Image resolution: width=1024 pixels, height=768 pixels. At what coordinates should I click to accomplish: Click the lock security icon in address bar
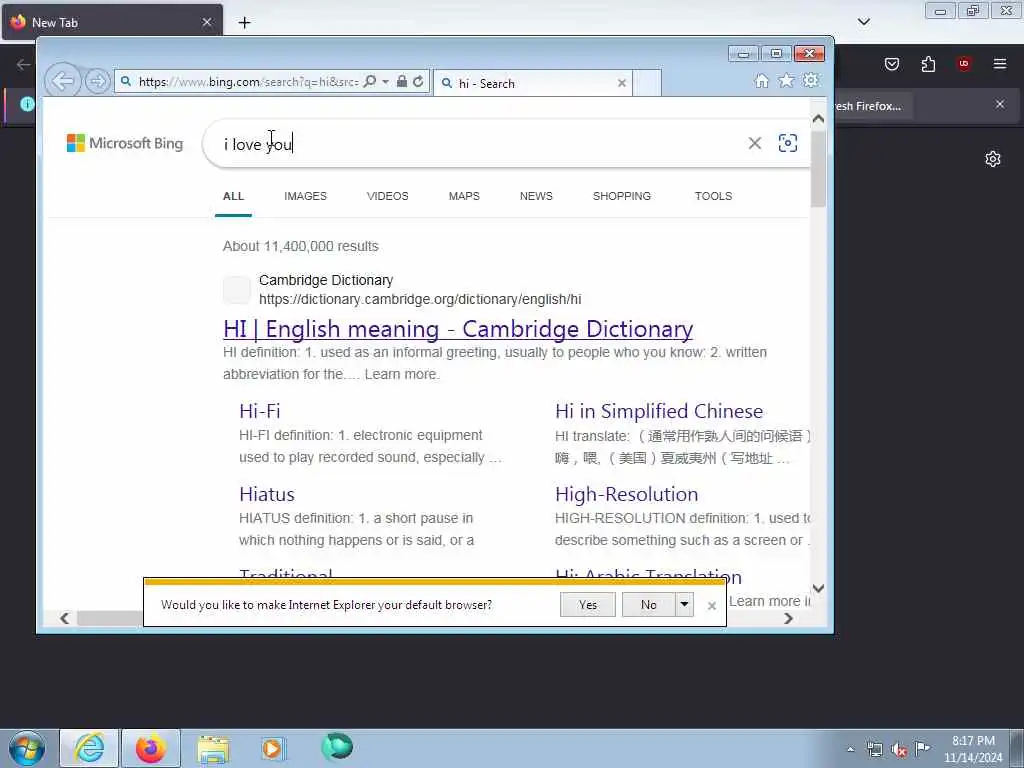point(402,82)
